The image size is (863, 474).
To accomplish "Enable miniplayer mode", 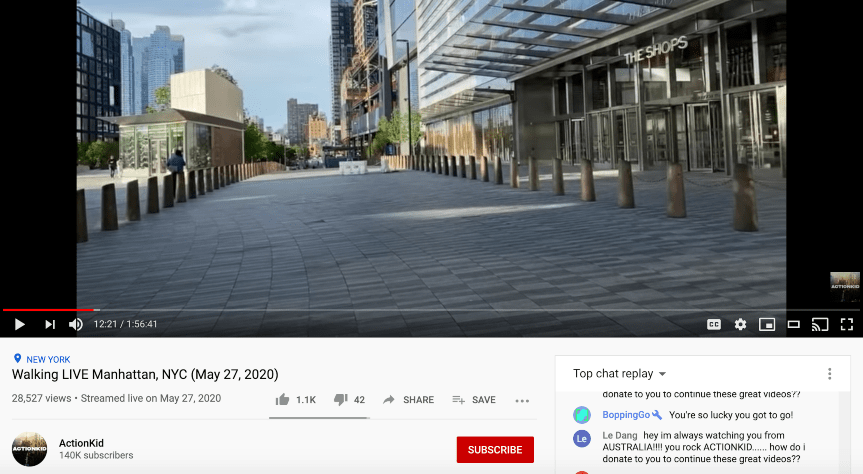I will [767, 324].
